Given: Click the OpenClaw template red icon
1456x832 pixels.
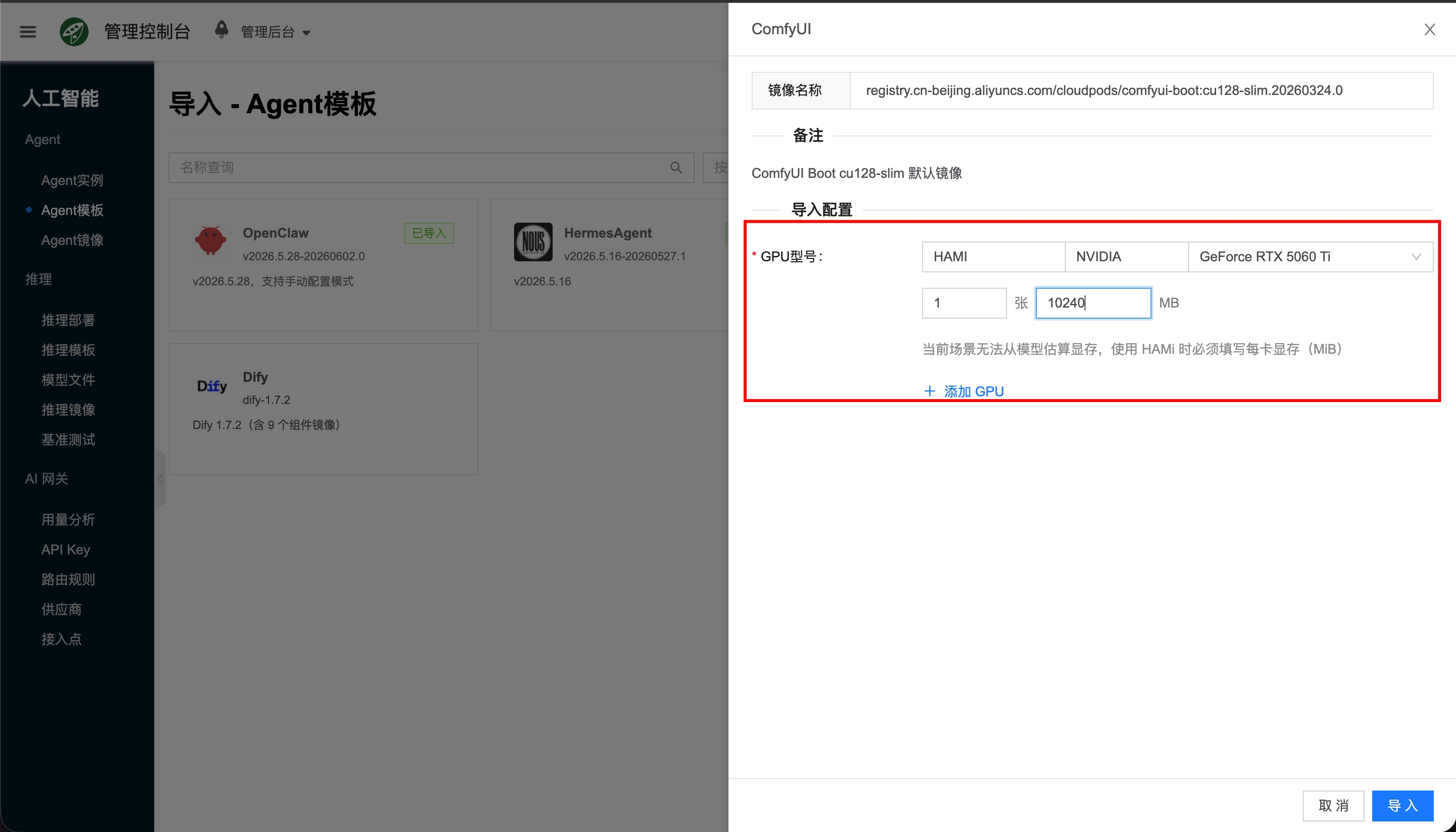Looking at the screenshot, I should coord(211,241).
